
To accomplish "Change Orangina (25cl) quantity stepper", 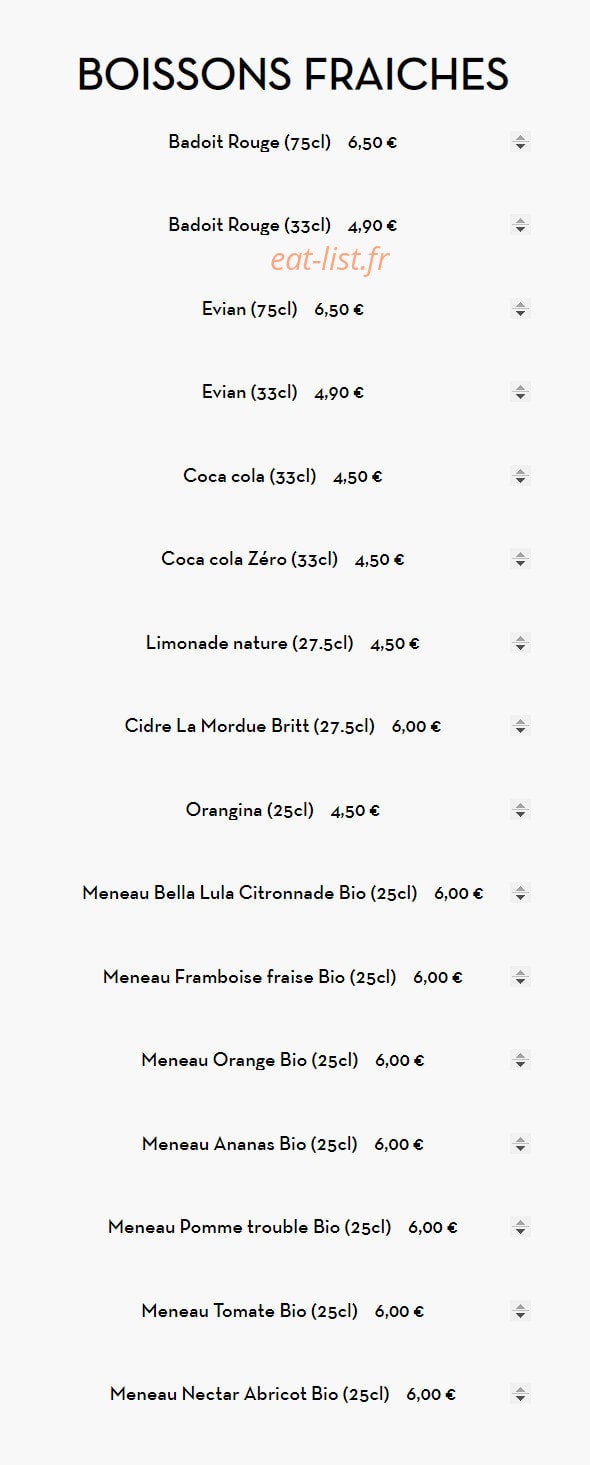I will (520, 810).
